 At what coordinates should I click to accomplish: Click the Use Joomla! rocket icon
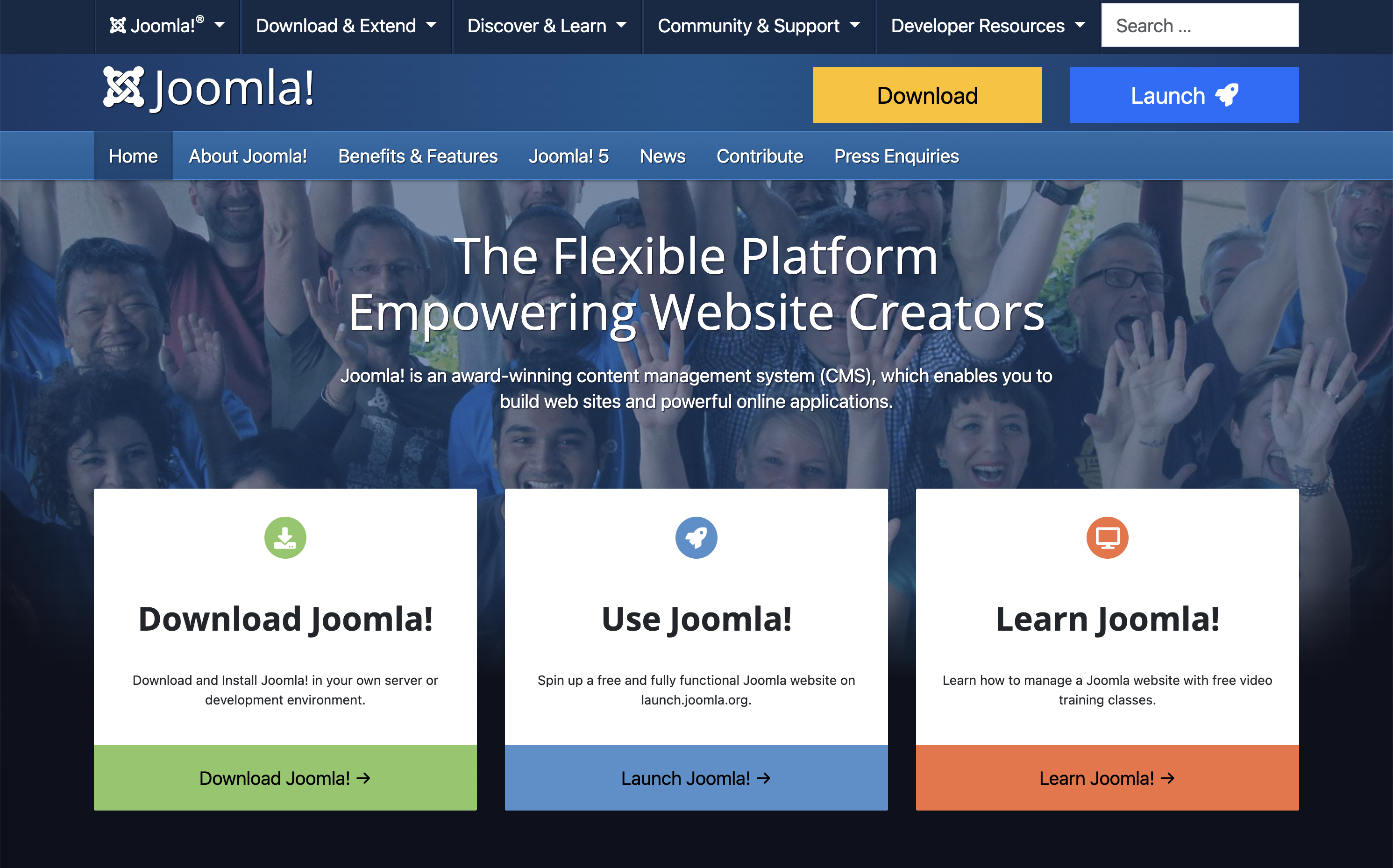696,536
